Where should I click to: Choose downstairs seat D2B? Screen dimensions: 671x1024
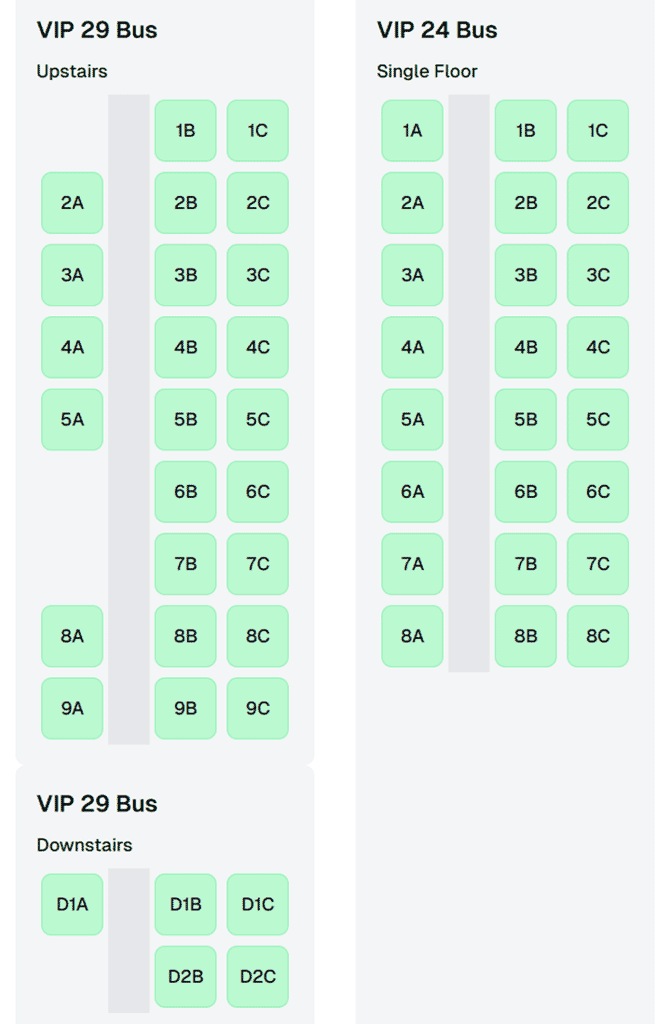pyautogui.click(x=185, y=976)
